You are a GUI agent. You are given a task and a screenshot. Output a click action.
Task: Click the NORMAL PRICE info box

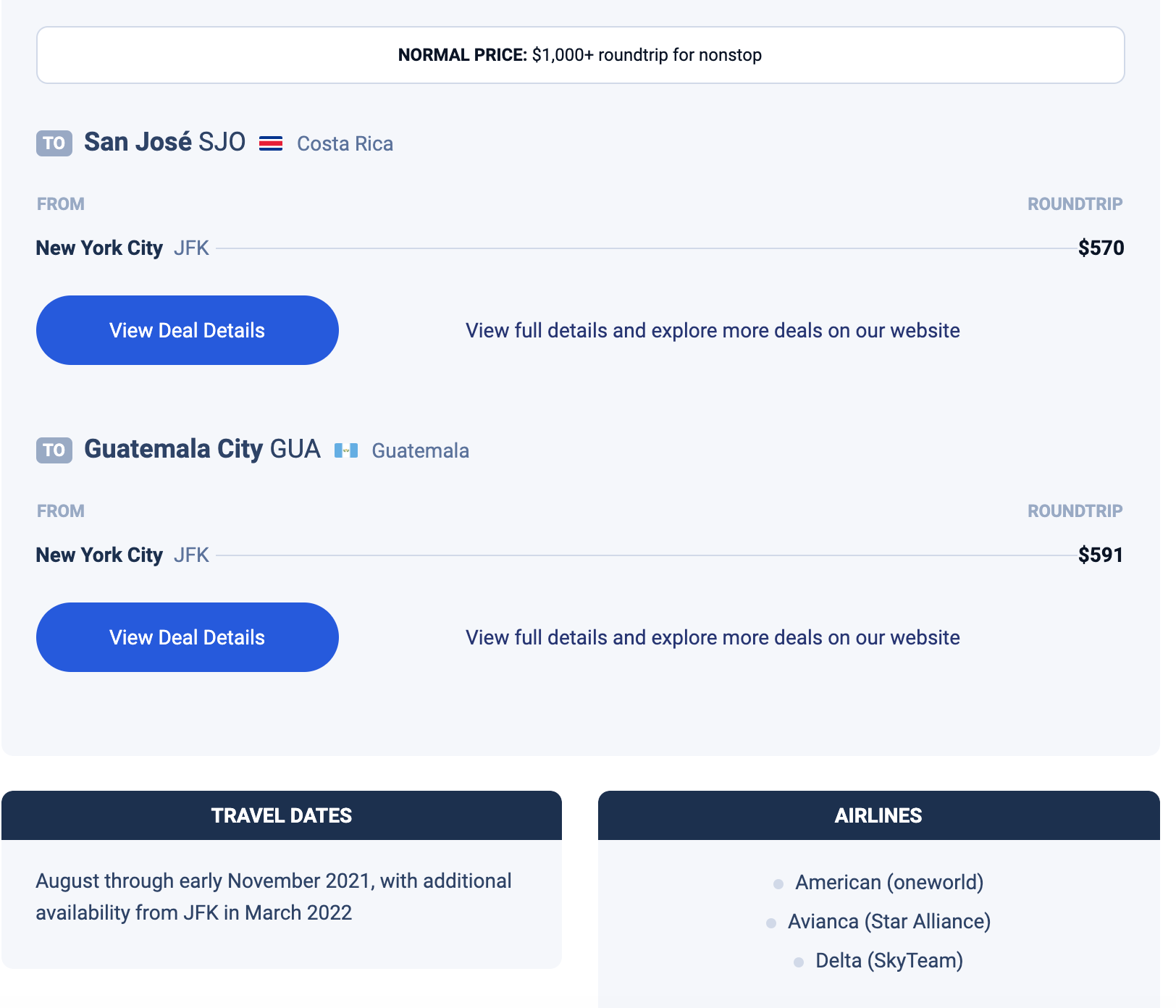(581, 55)
